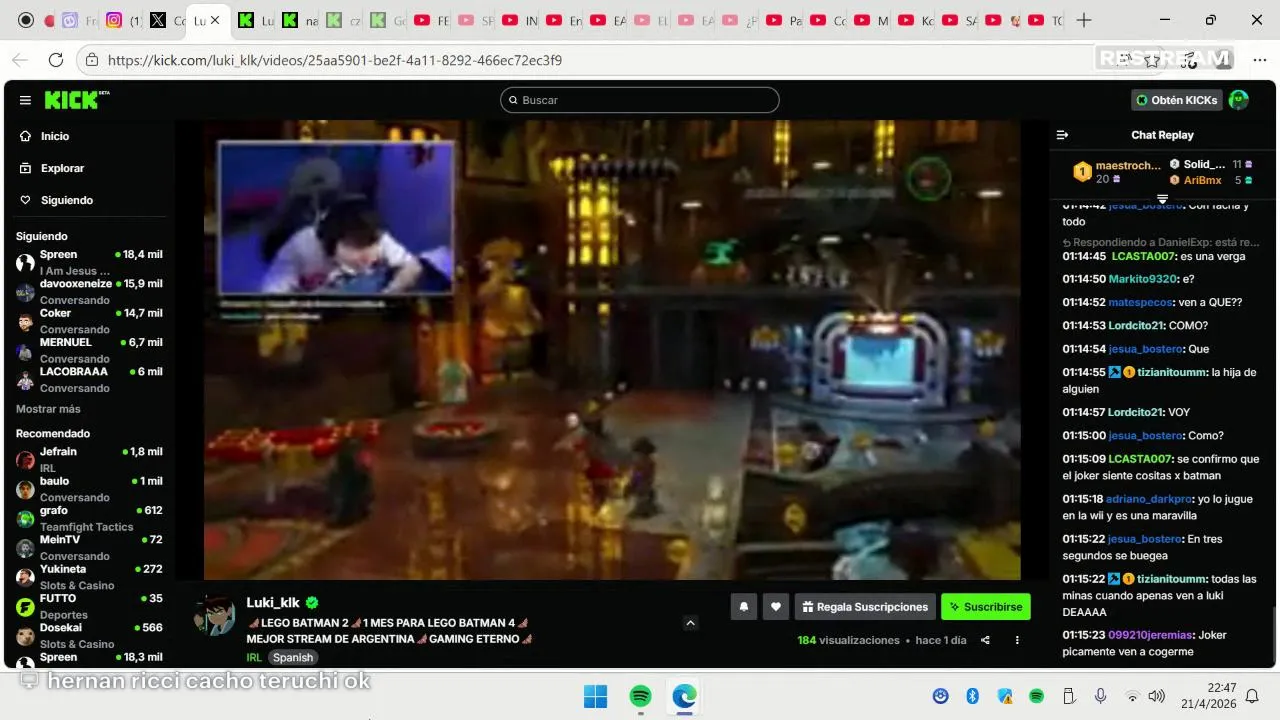Open the Yukineta recommended channel
Viewport: 1280px width, 720px height.
88,576
